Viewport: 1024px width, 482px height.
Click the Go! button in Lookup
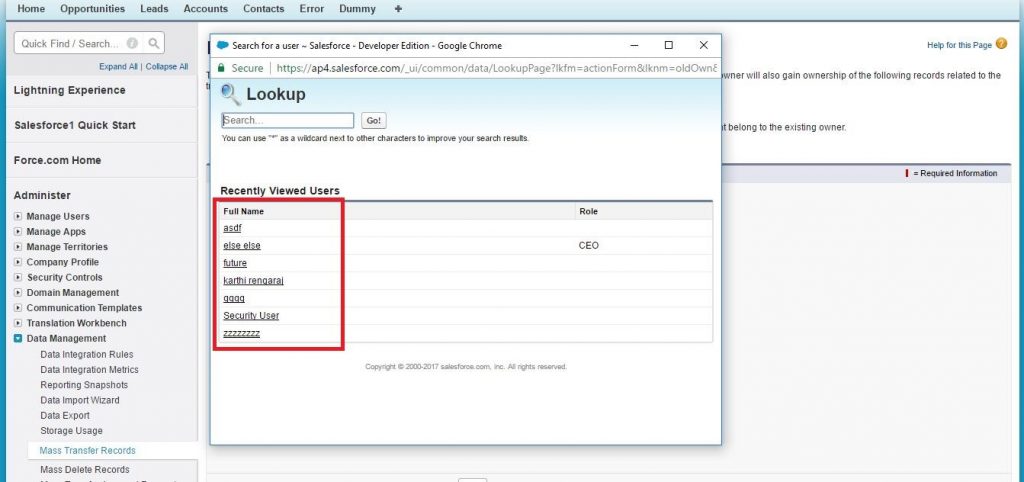(374, 121)
